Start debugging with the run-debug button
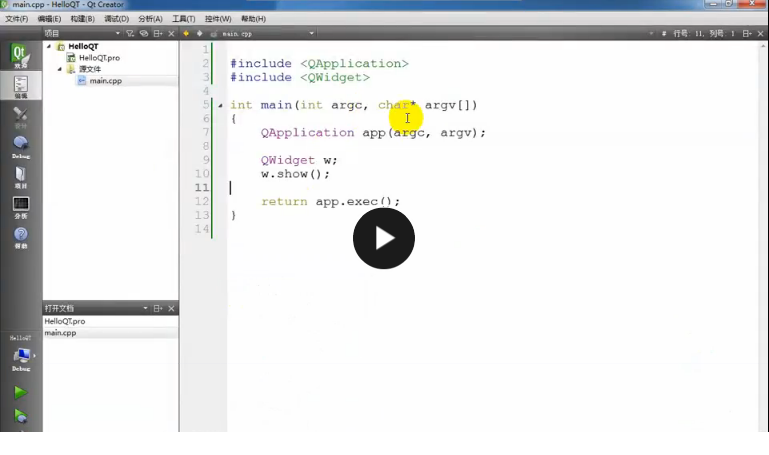 (x=21, y=416)
